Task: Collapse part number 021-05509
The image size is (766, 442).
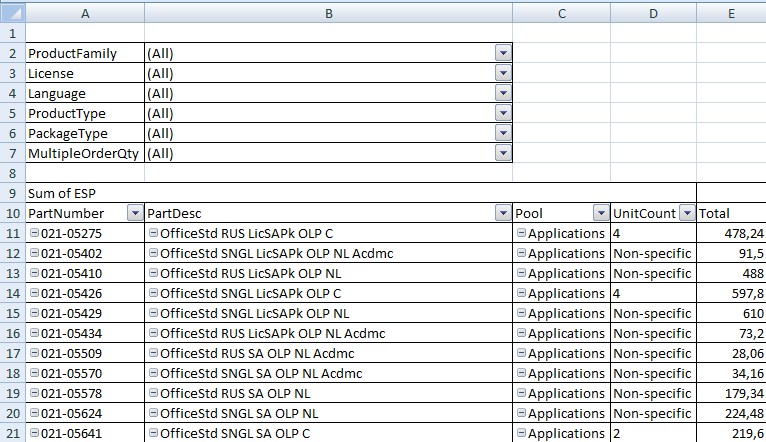Action: 34,353
